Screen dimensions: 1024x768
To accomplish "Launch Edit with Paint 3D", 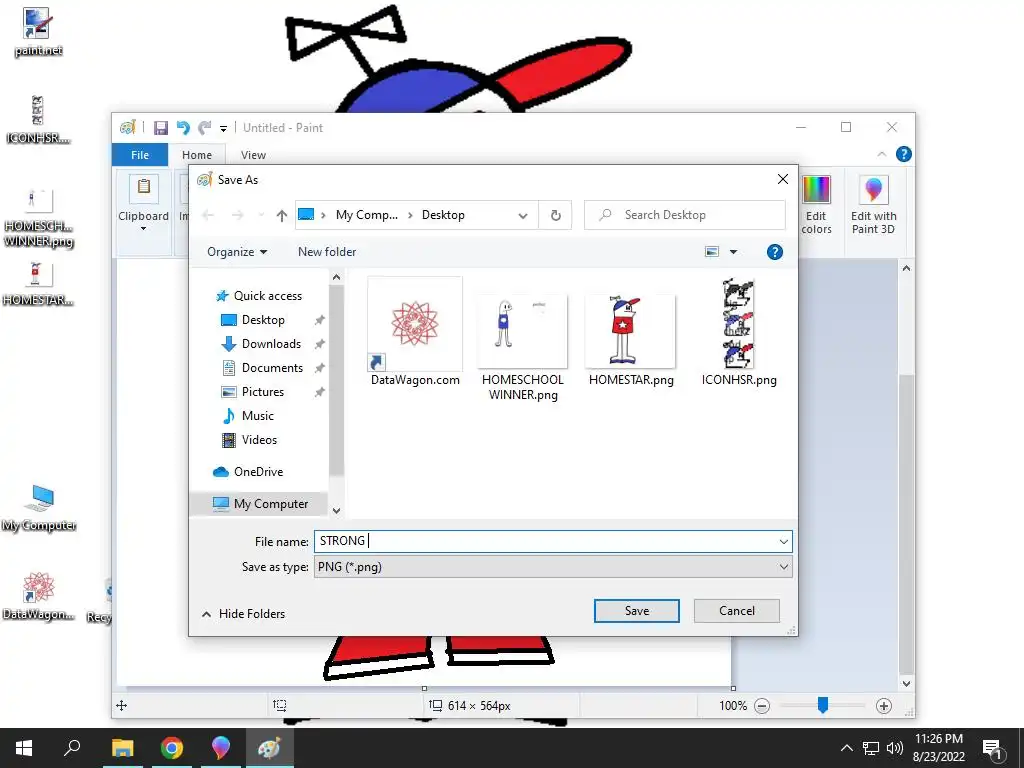I will [x=873, y=204].
